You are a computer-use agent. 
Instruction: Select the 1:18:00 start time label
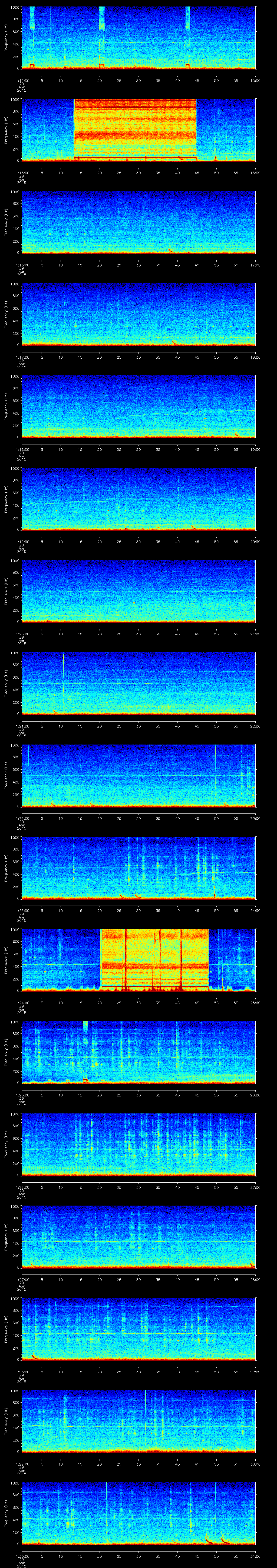pyautogui.click(x=22, y=449)
